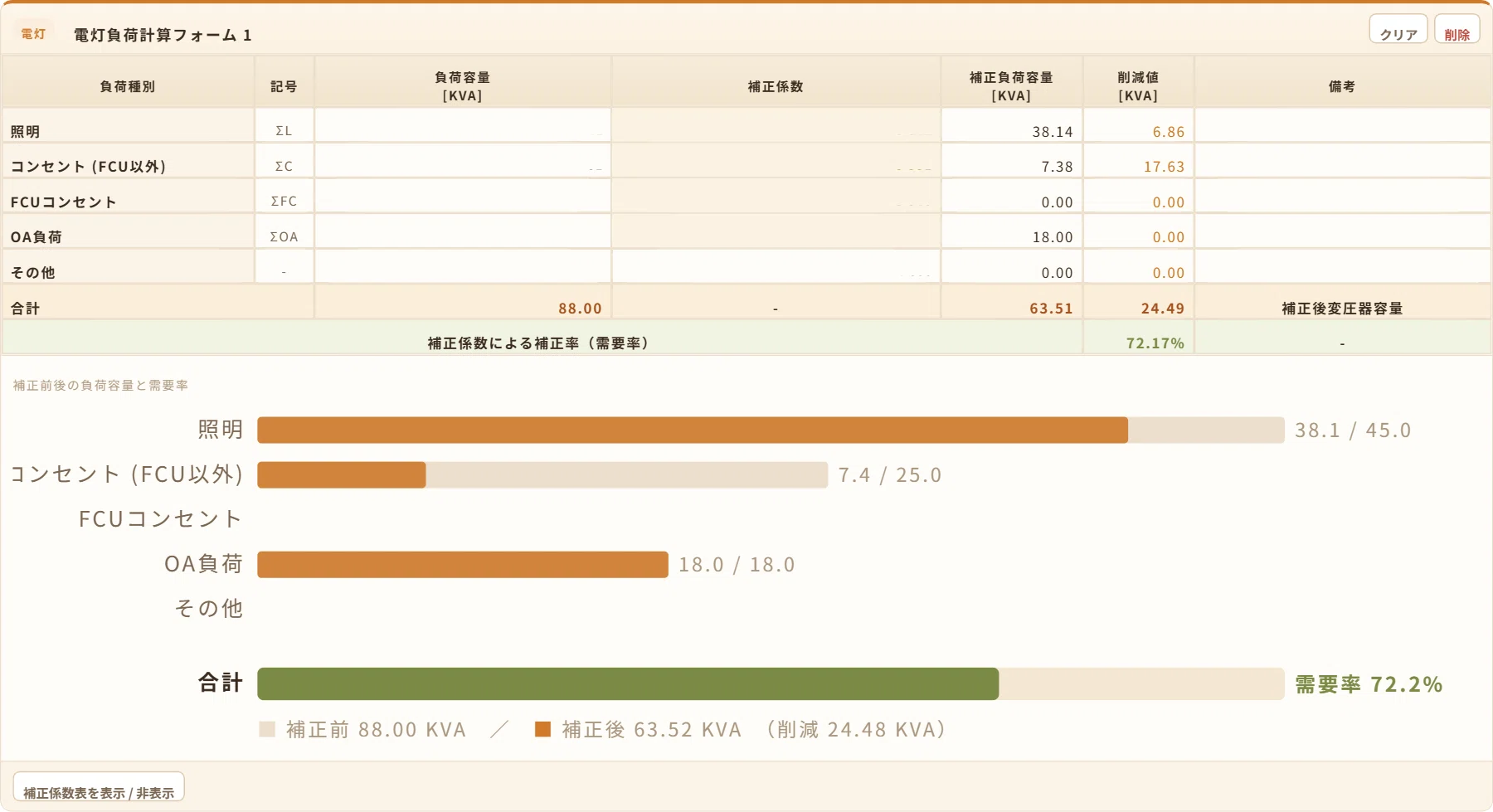
Task: Click the 補正後 orange legend swatch
Action: 542,729
